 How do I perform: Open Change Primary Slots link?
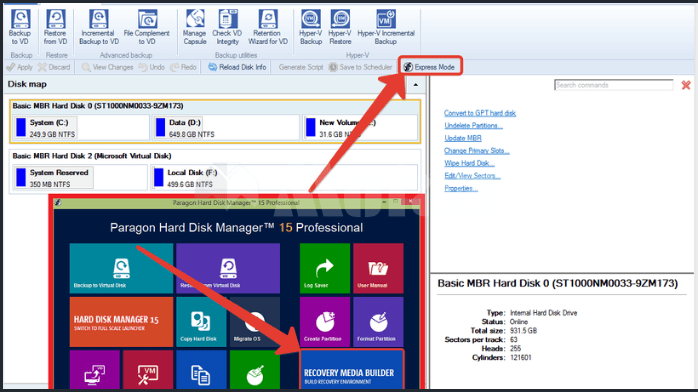pyautogui.click(x=476, y=151)
